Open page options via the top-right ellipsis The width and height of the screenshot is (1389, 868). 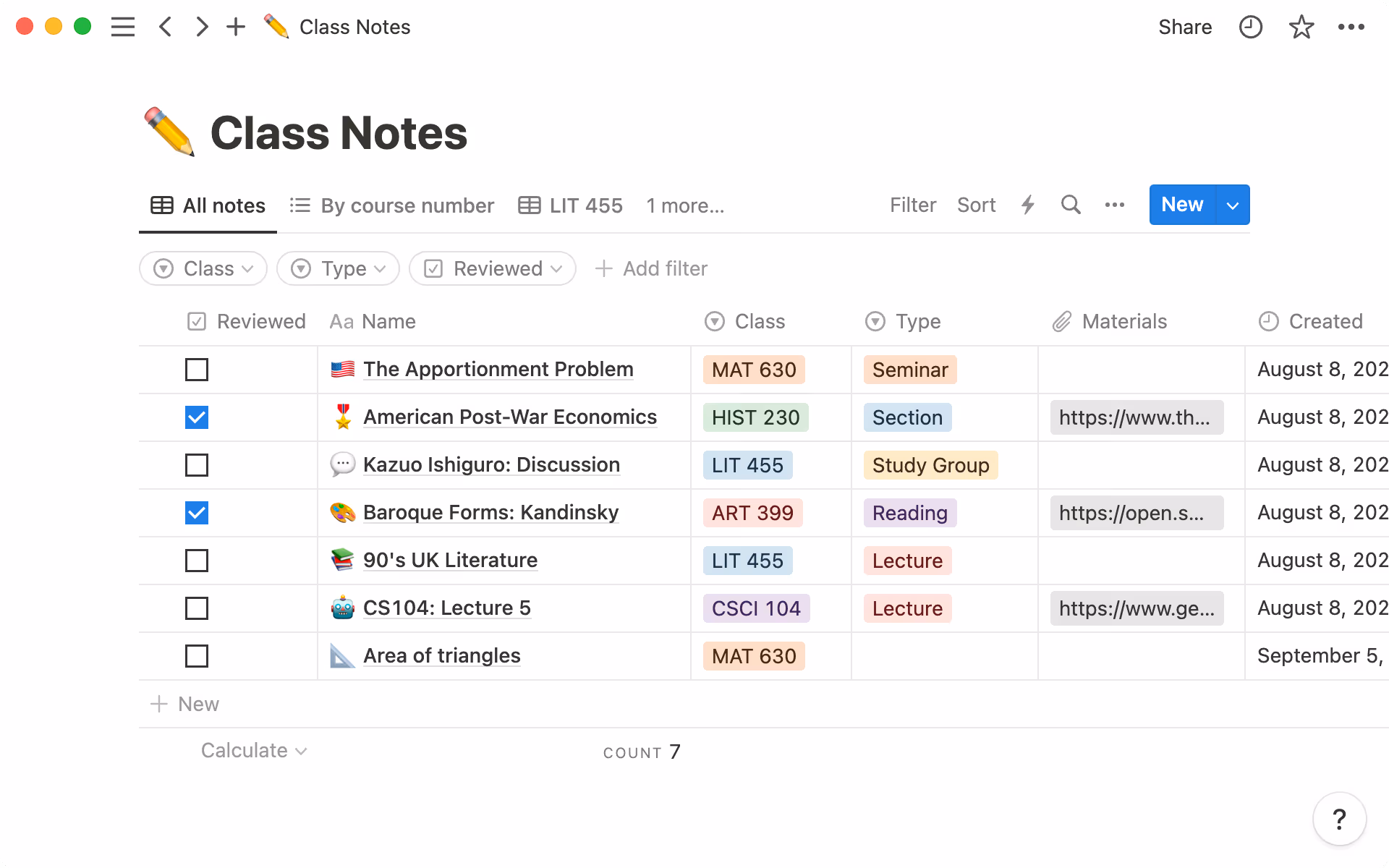[x=1351, y=27]
